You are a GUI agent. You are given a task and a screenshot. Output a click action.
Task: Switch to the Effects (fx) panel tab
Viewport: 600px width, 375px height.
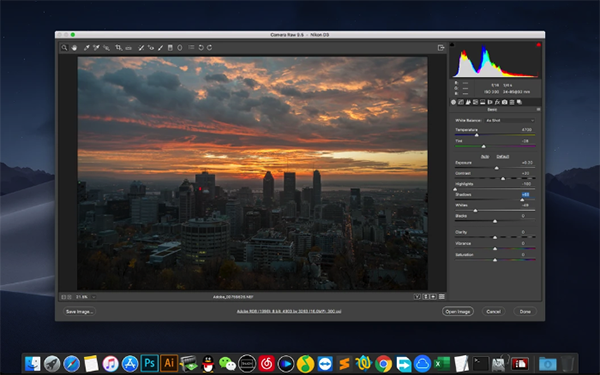click(x=497, y=102)
